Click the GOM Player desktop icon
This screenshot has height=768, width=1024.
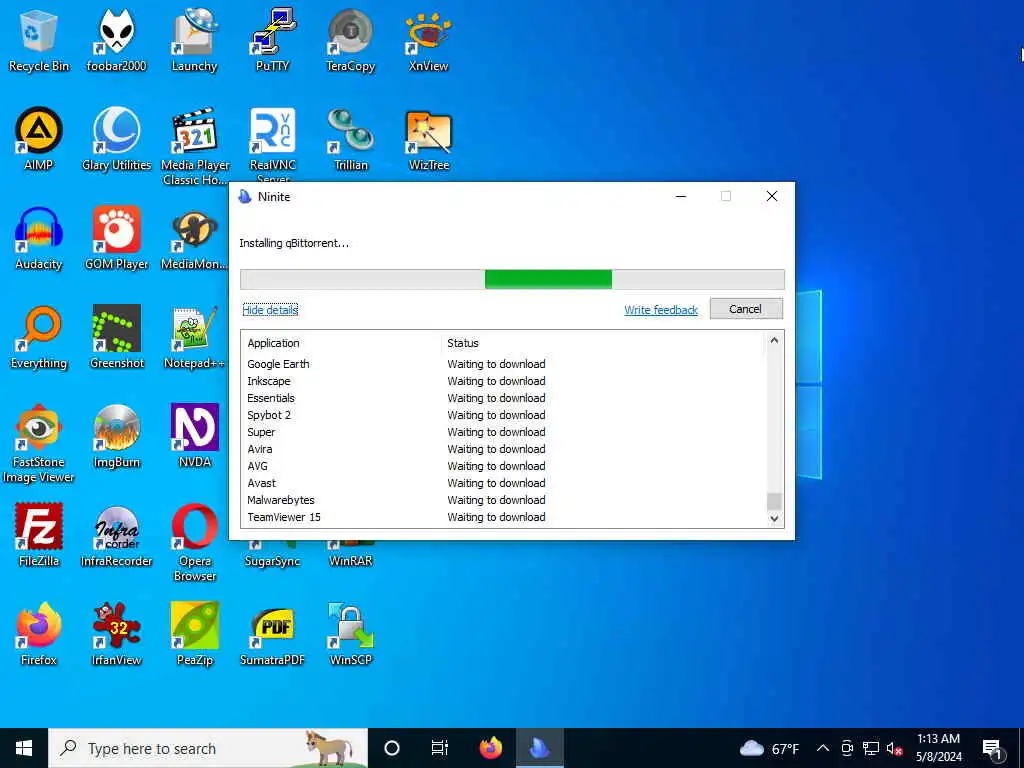click(116, 239)
